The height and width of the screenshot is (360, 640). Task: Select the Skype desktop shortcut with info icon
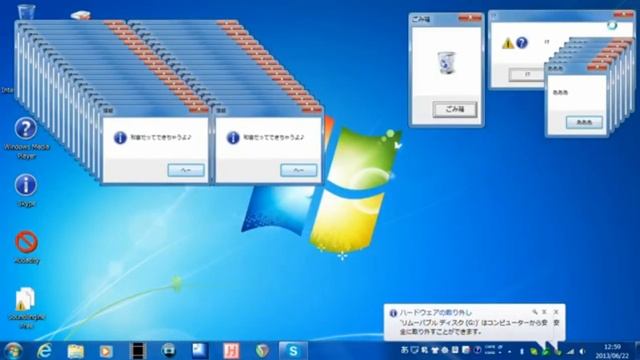(26, 190)
